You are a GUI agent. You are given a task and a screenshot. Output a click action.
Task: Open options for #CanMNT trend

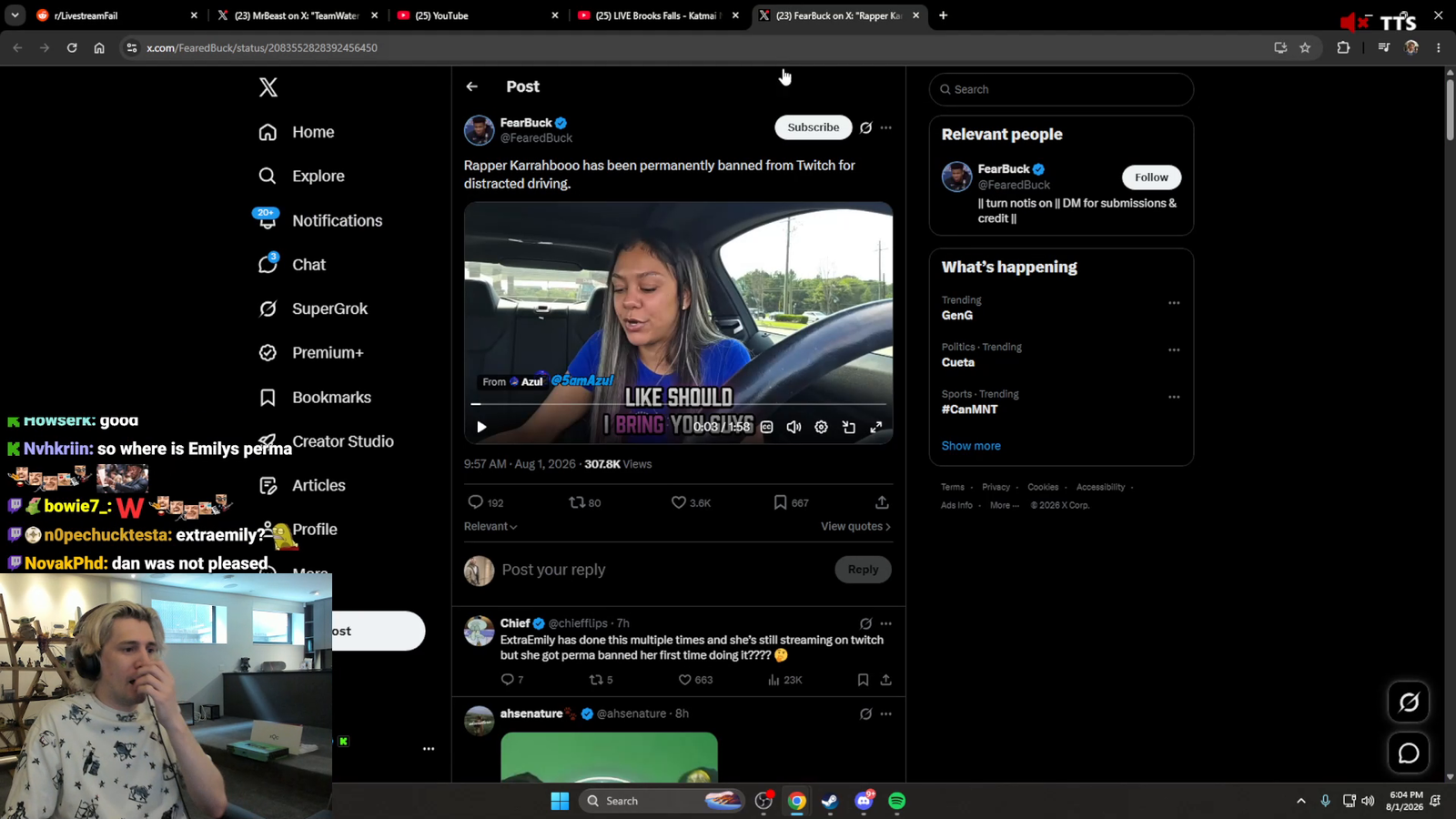pos(1174,397)
